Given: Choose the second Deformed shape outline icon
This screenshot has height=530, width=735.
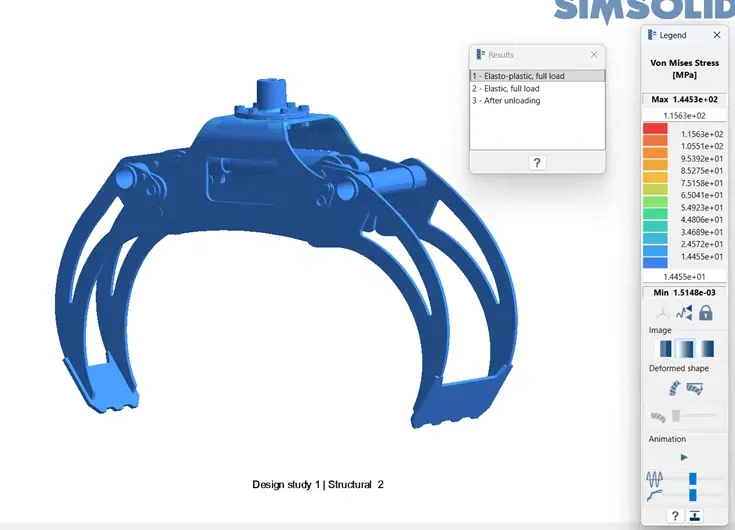Looking at the screenshot, I should click(x=696, y=387).
